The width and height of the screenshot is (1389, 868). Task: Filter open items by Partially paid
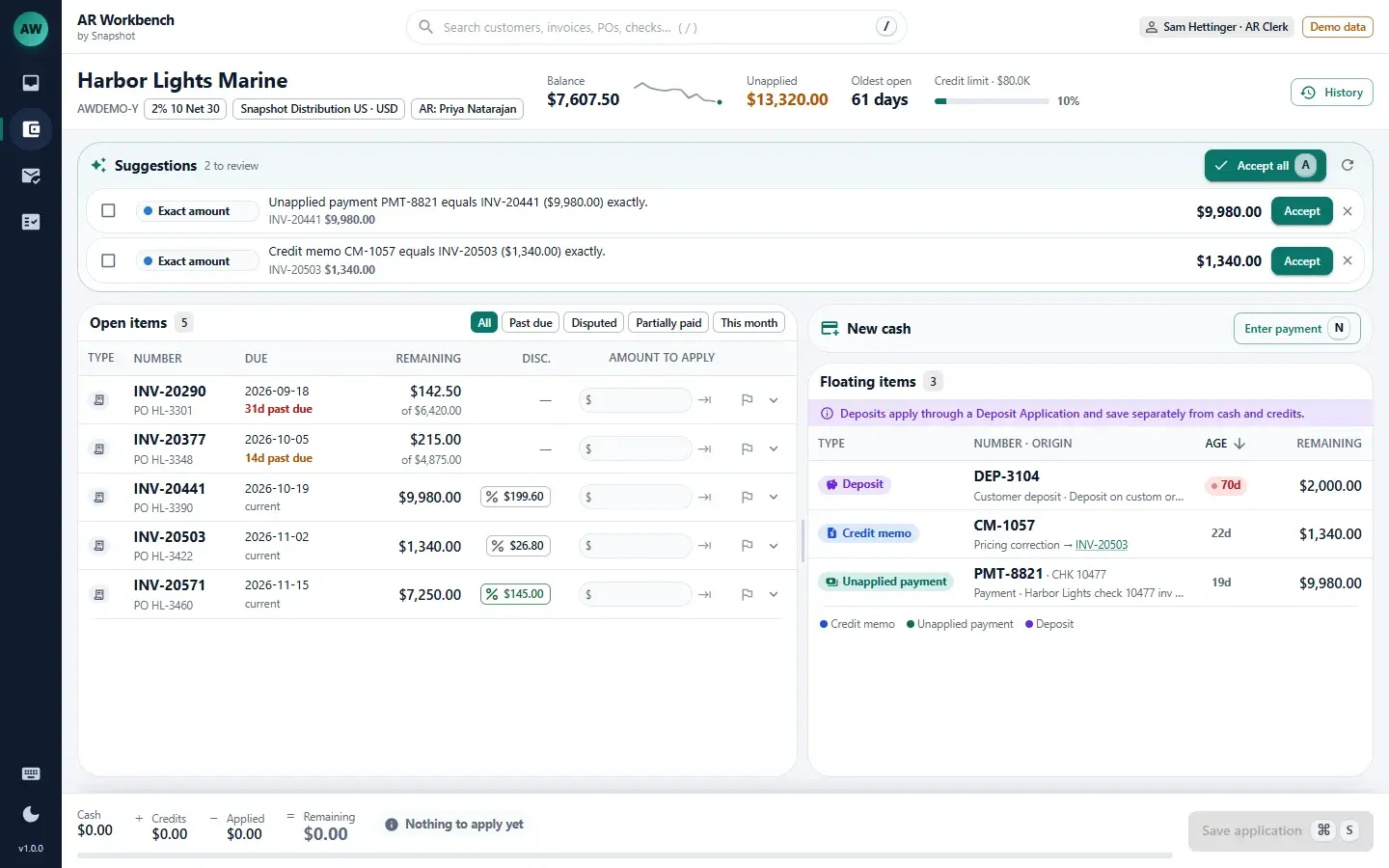(x=668, y=323)
